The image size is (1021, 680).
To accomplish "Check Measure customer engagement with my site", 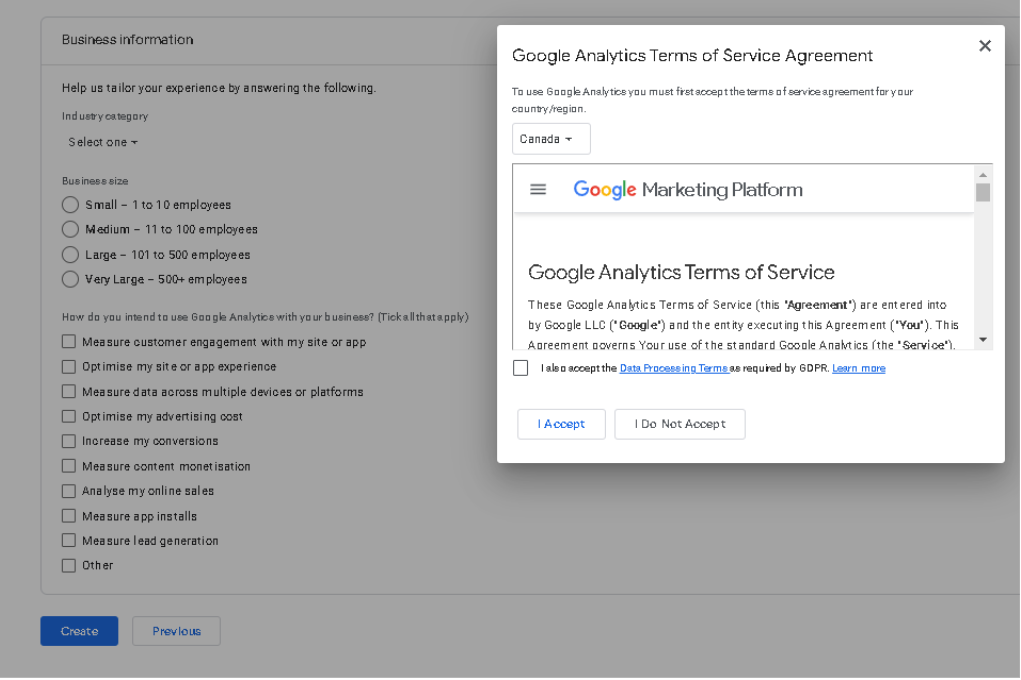I will (x=69, y=342).
